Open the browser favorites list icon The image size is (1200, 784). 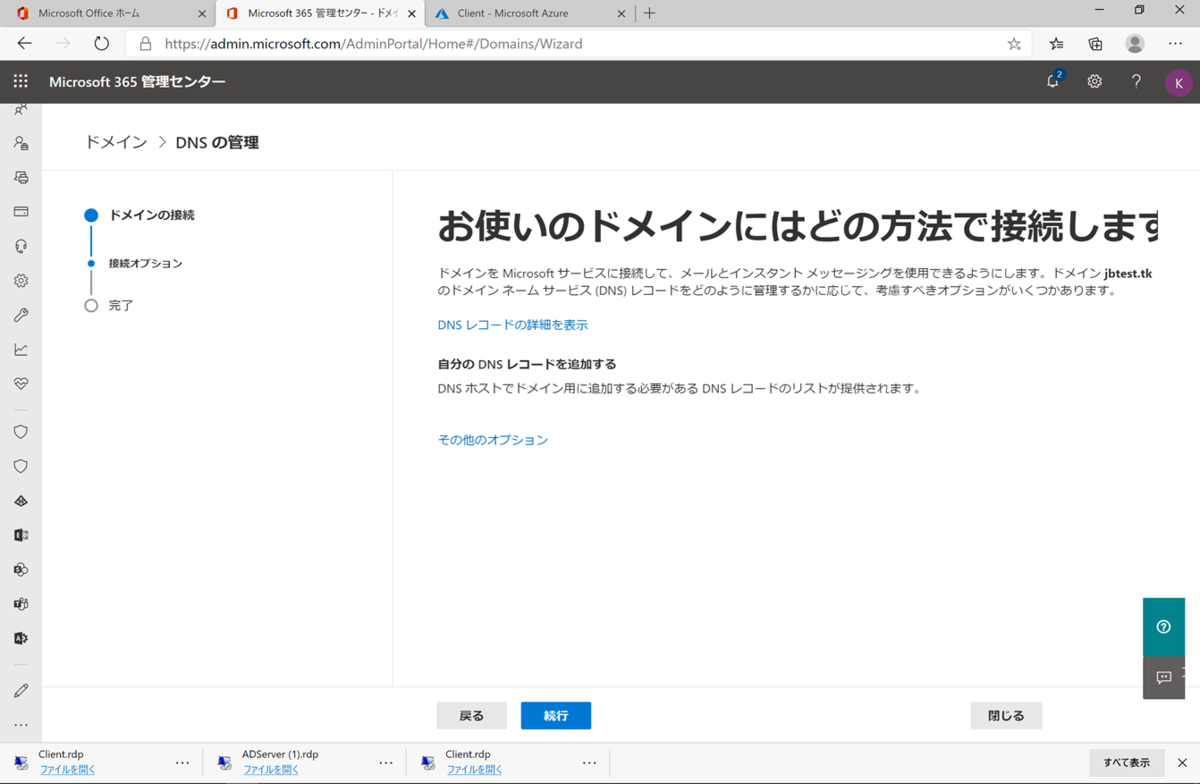pyautogui.click(x=1057, y=44)
